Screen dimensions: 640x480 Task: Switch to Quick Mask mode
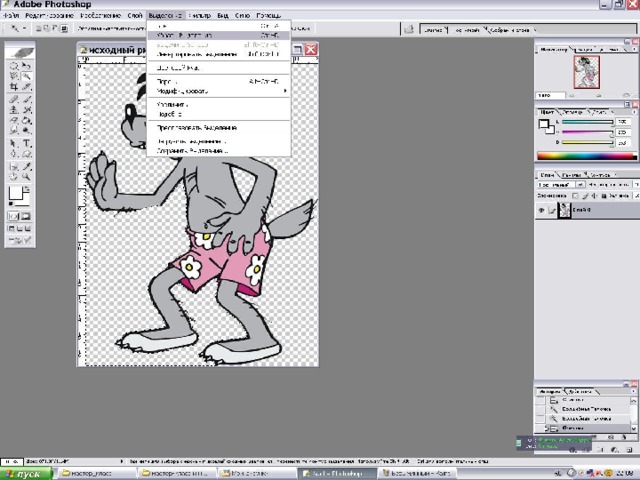(26, 216)
